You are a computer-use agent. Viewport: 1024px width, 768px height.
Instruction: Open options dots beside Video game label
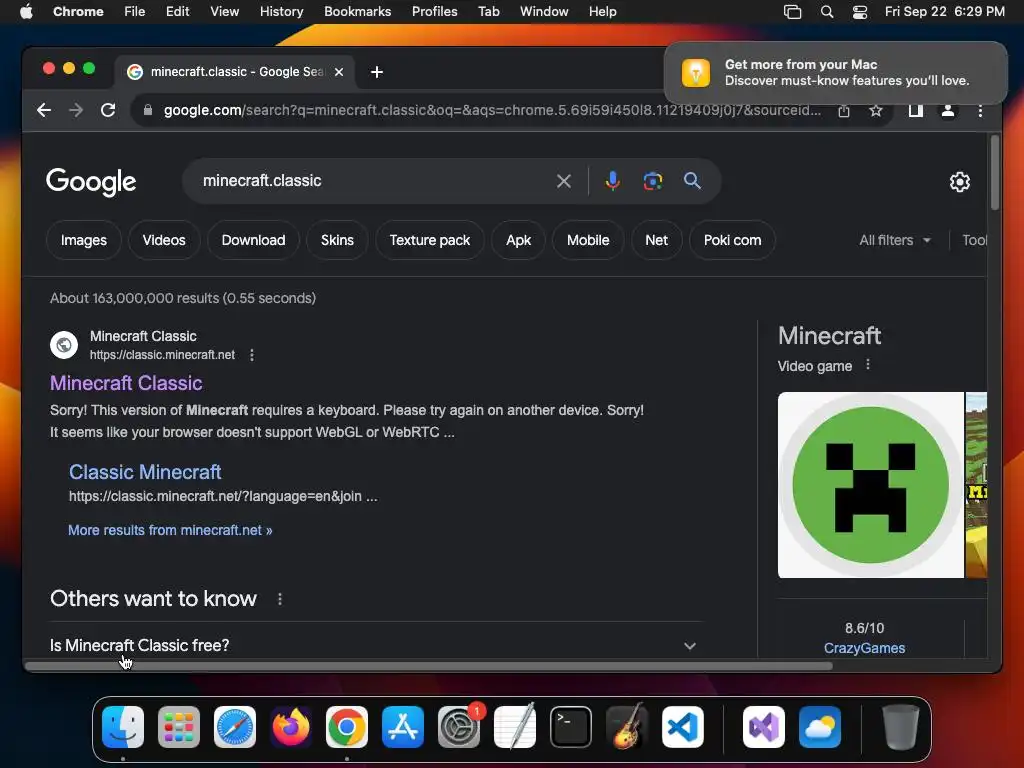coord(868,364)
